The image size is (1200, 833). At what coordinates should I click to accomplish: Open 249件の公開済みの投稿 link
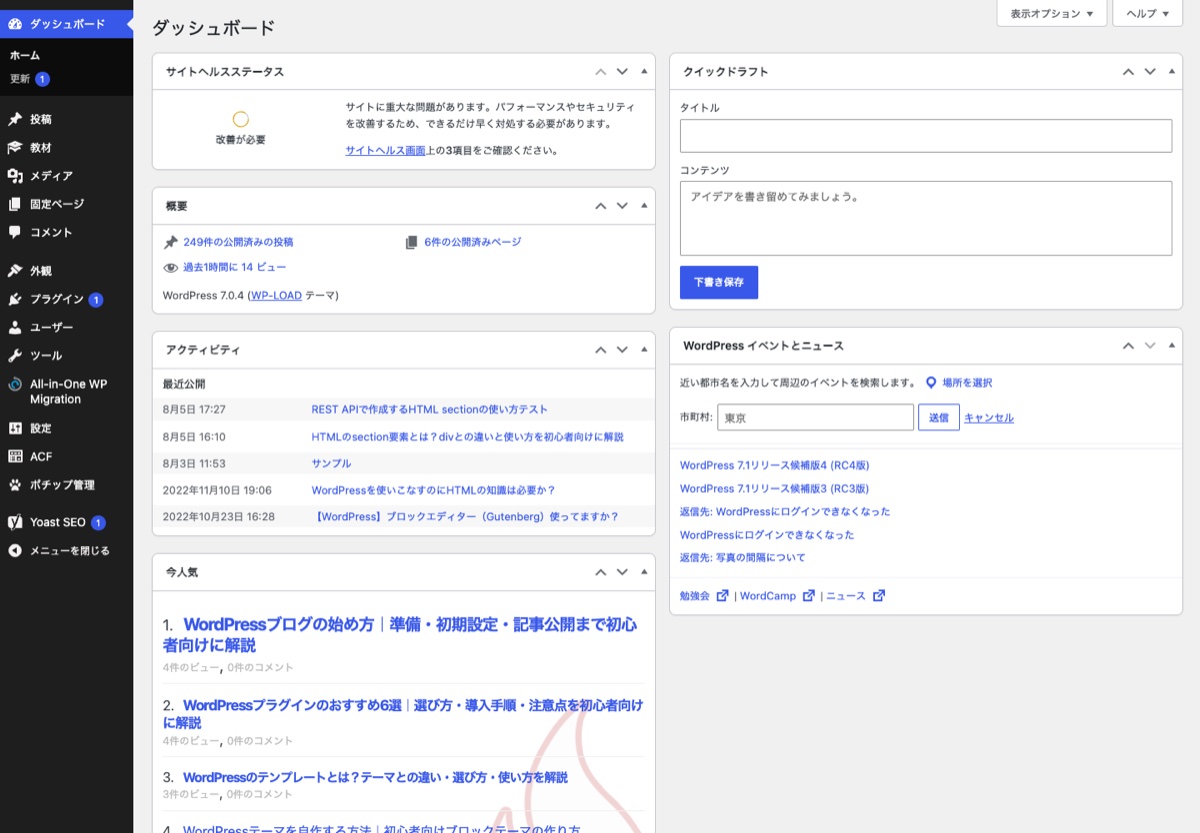238,242
